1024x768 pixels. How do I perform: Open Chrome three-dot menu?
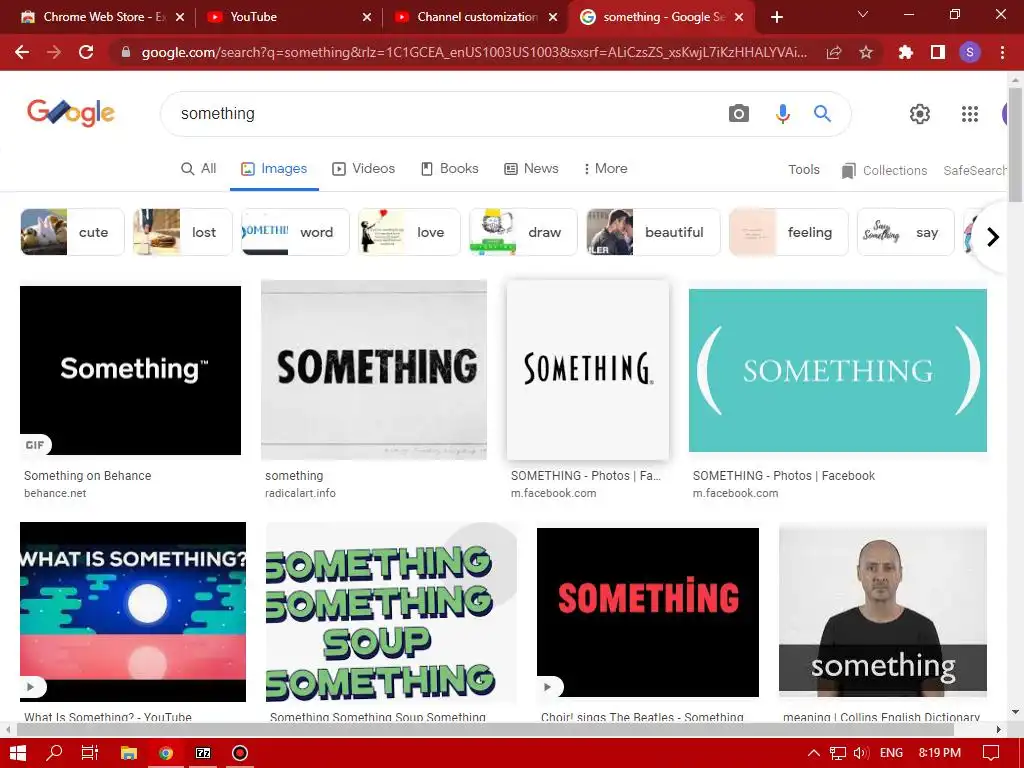[x=1002, y=52]
